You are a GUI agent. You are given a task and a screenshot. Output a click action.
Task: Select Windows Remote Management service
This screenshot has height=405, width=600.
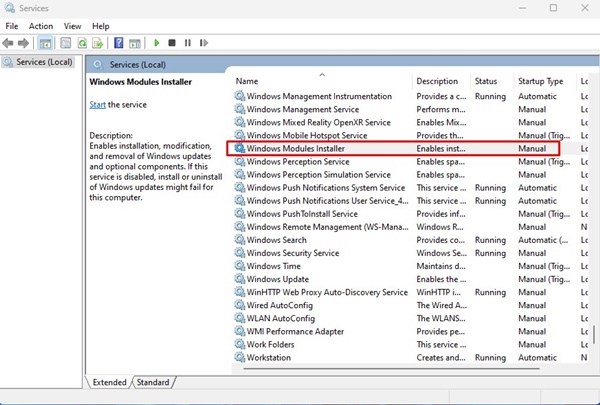point(409,227)
